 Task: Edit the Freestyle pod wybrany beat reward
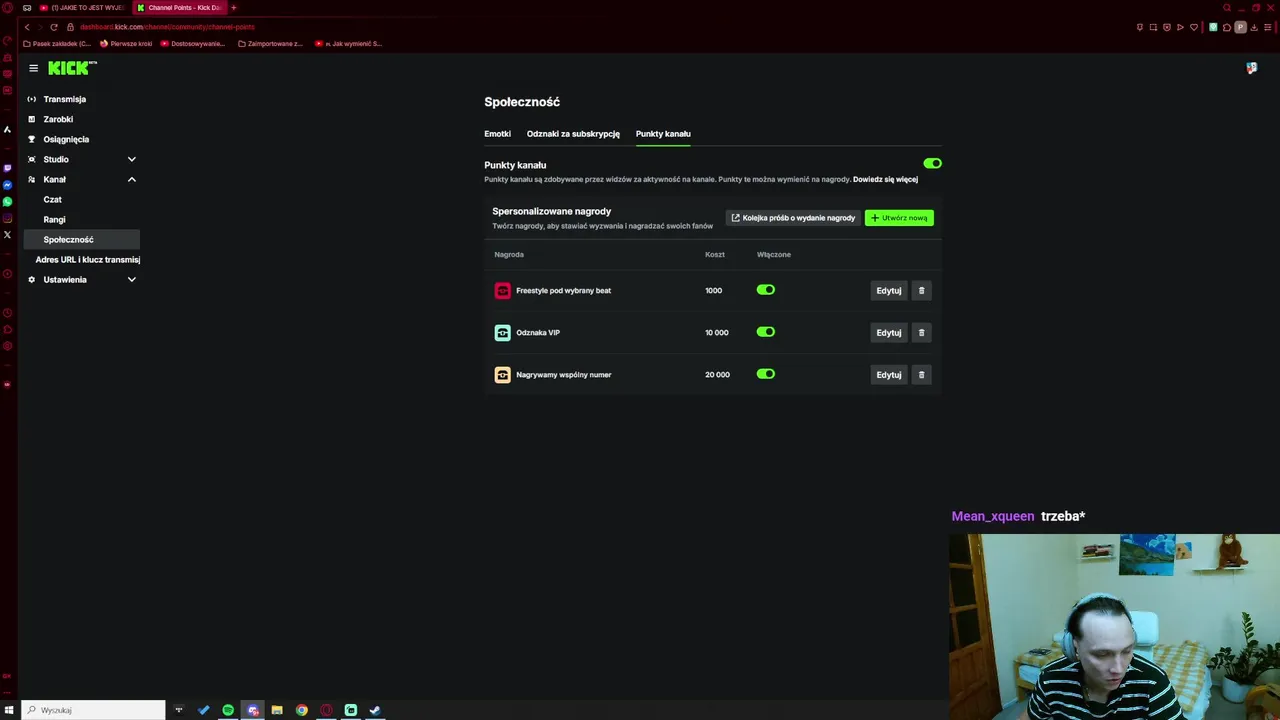click(x=888, y=290)
